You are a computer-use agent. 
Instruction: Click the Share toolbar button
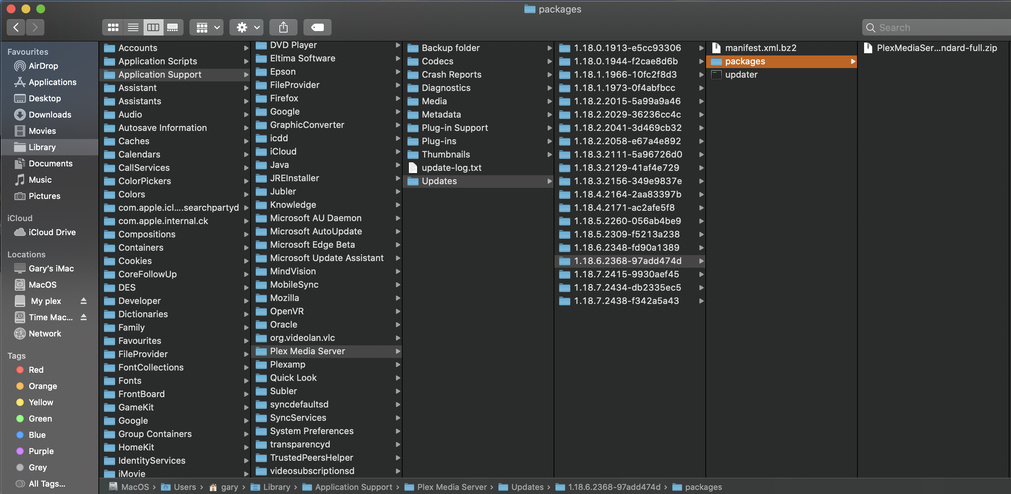click(x=284, y=27)
